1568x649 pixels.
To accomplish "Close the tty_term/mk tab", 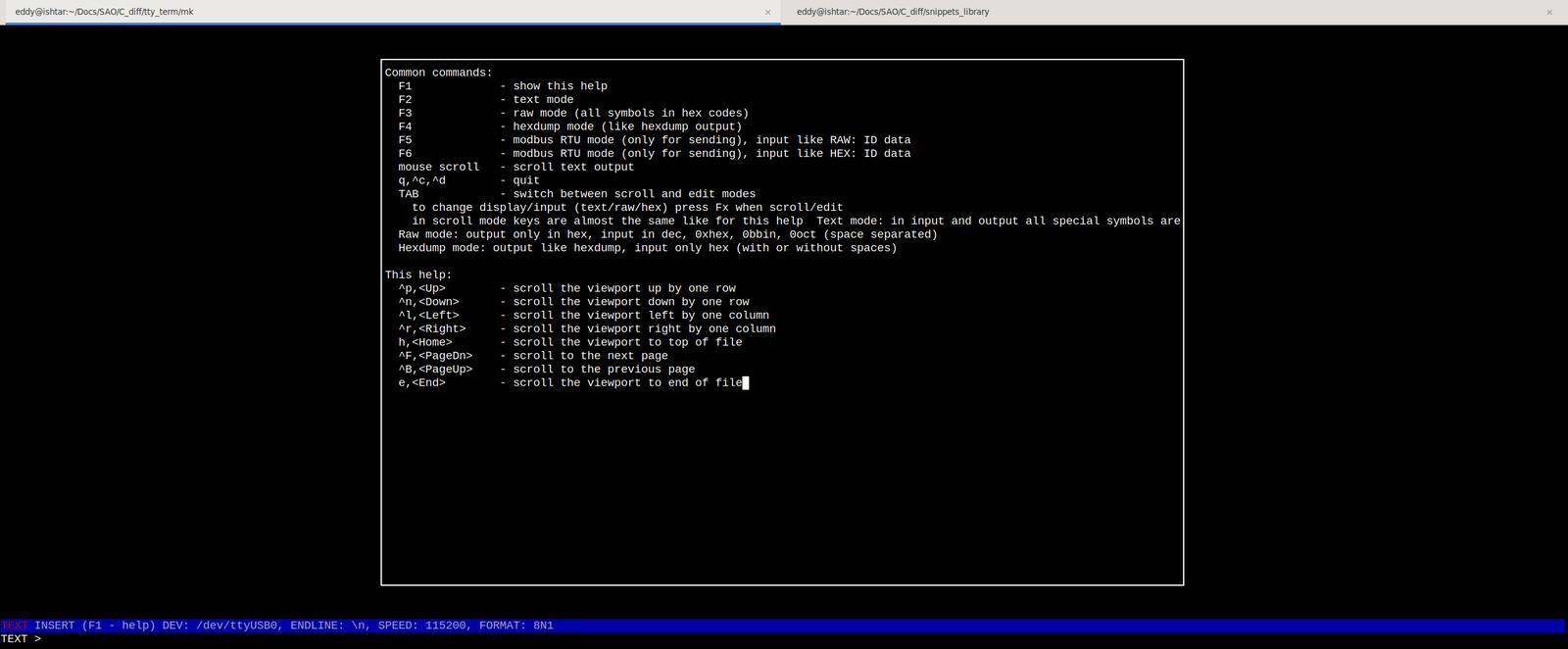I will click(x=767, y=13).
